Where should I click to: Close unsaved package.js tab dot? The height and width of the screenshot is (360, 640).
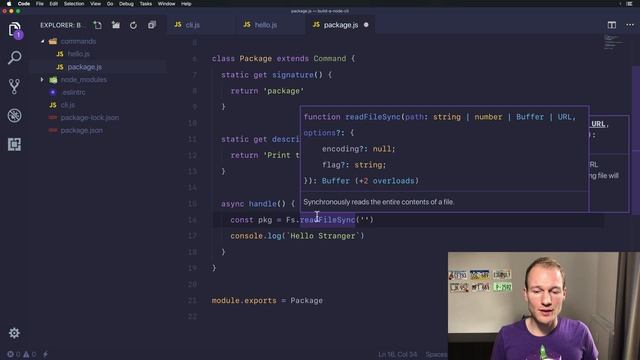coord(366,25)
